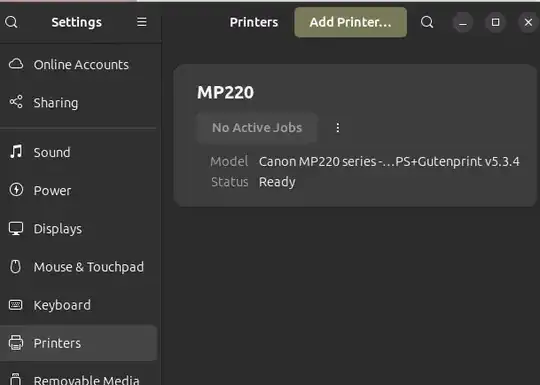This screenshot has width=540, height=385.
Task: Click the Power lightning icon
Action: click(16, 190)
